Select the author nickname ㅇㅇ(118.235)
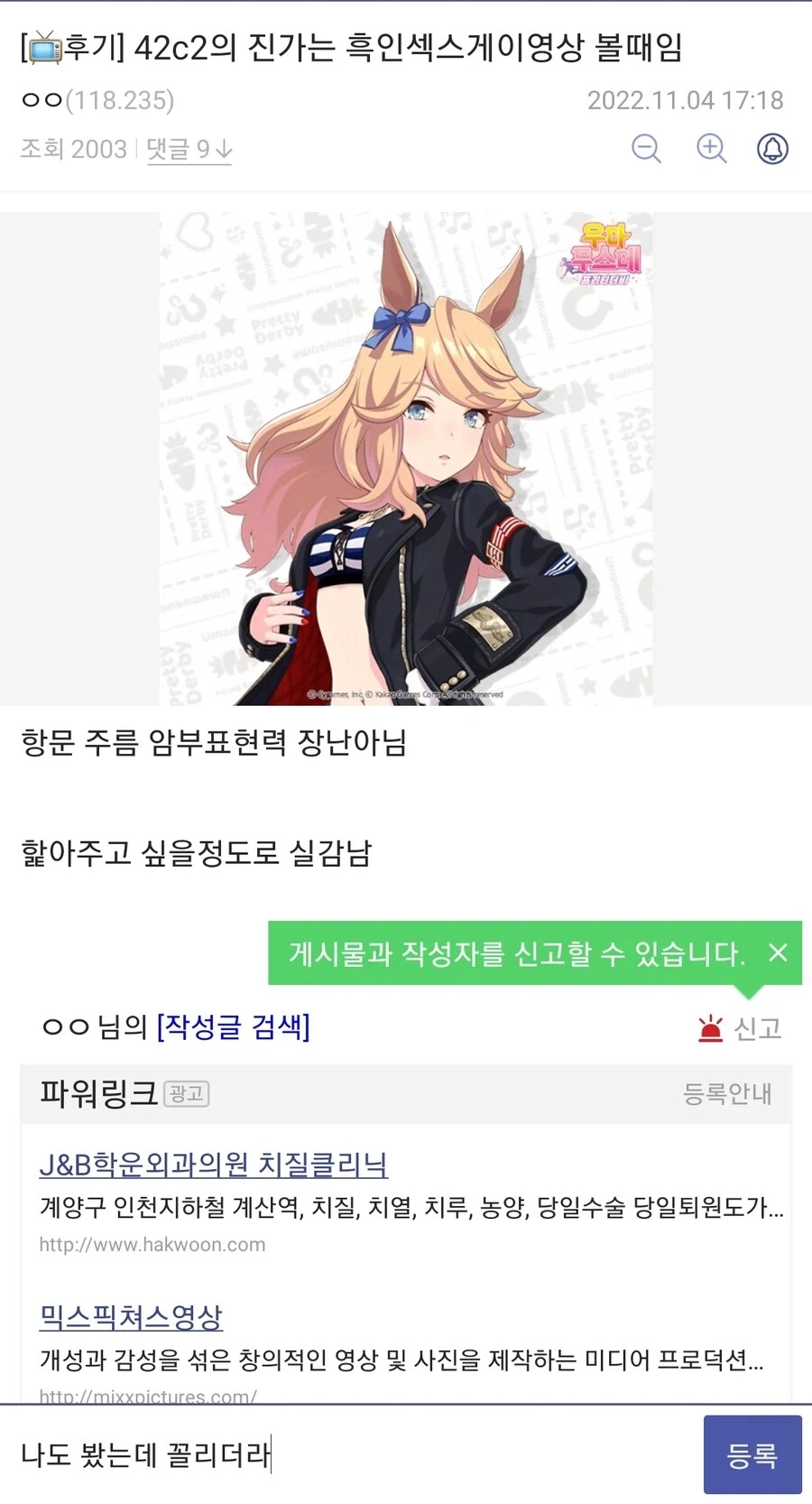This screenshot has height=1504, width=812. click(x=97, y=100)
